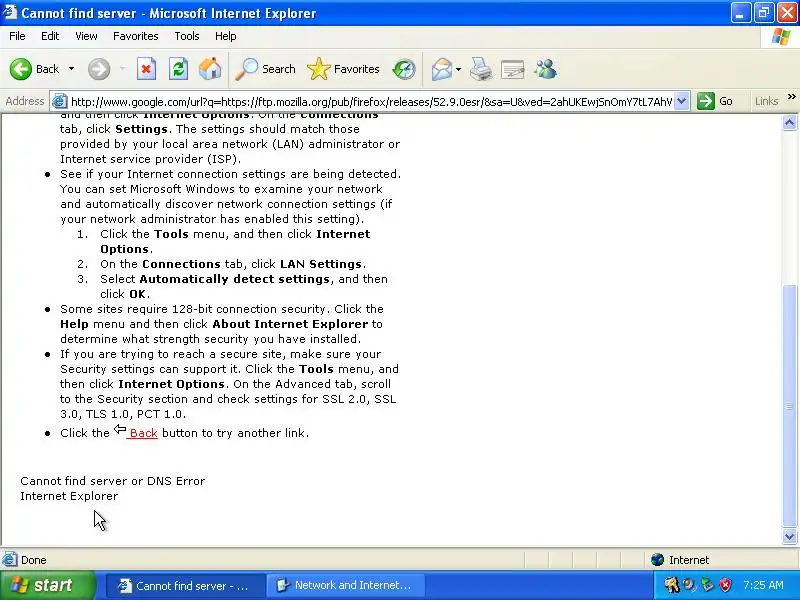Click the Links toolbar label
The image size is (800, 600).
coord(766,101)
